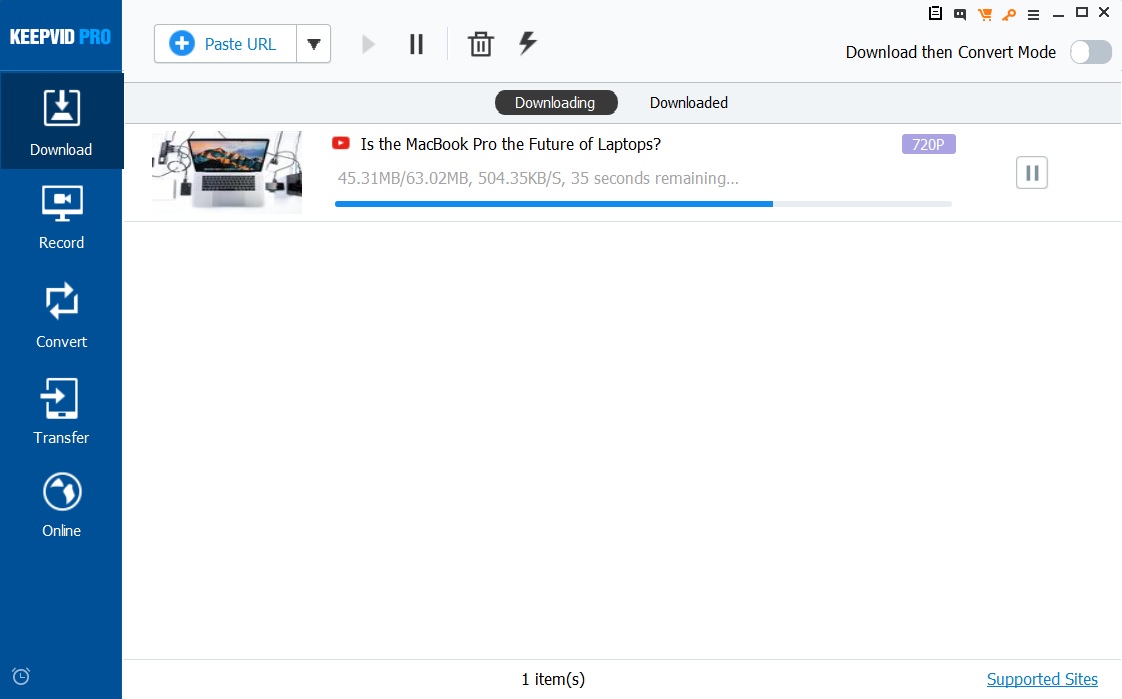Open the Download section in sidebar
This screenshot has height=699, width=1122.
[x=62, y=121]
